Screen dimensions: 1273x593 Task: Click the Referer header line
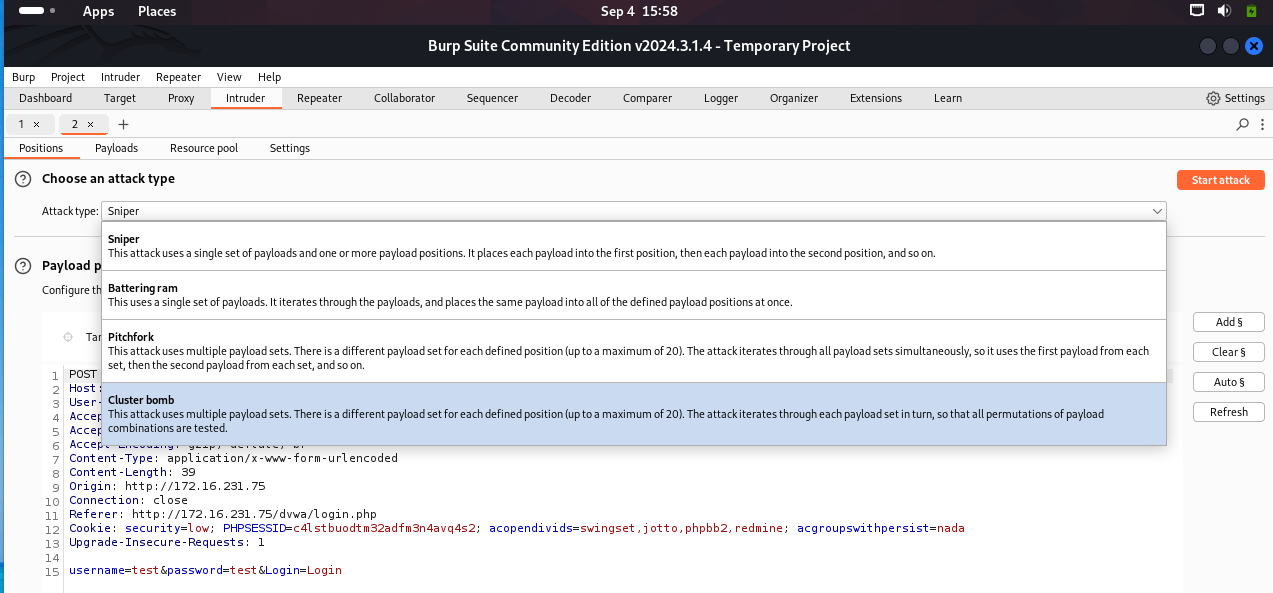(222, 514)
